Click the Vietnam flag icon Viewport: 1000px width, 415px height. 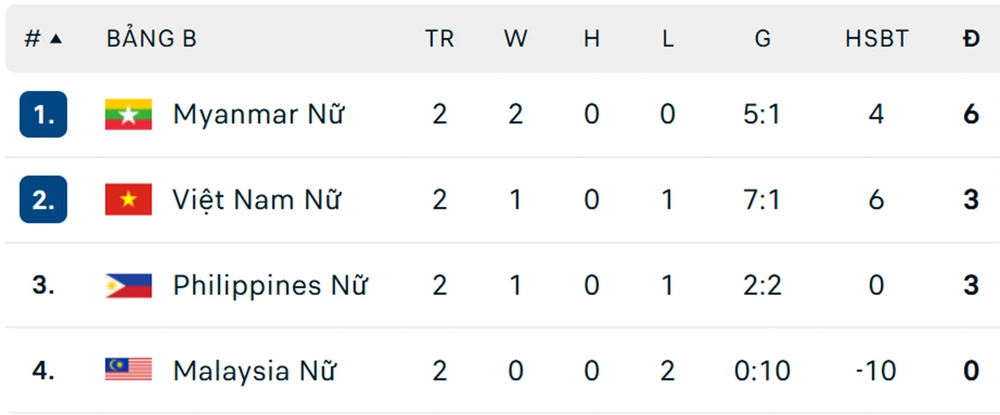click(x=128, y=200)
